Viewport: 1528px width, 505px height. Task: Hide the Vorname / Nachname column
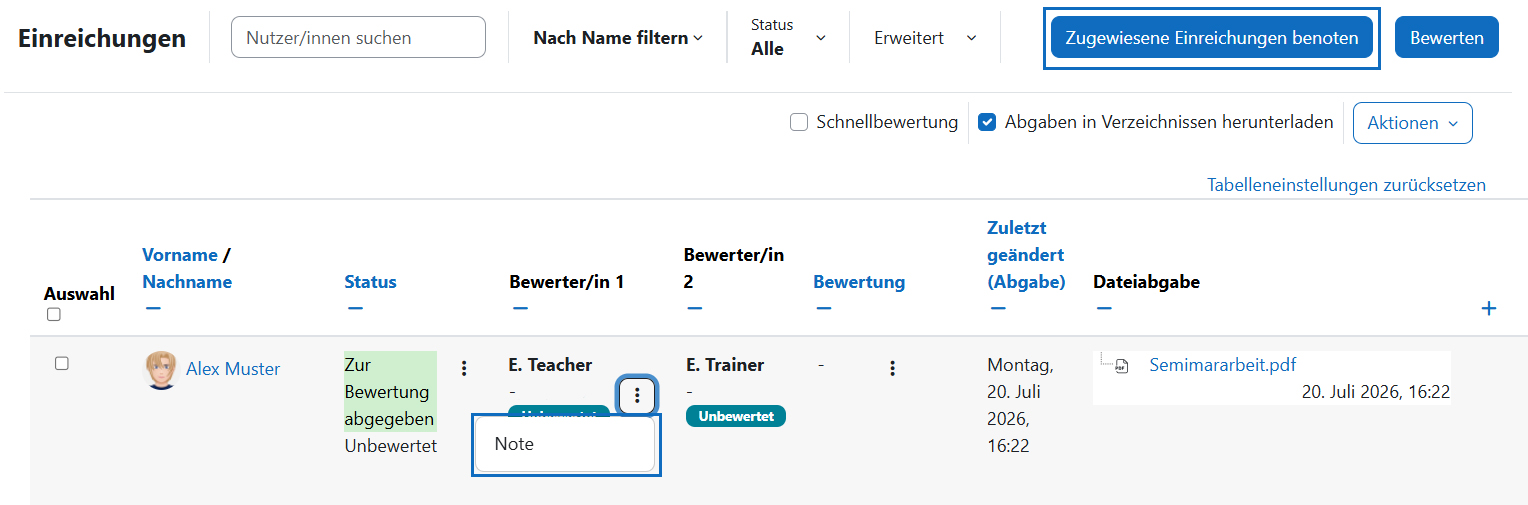[x=153, y=308]
